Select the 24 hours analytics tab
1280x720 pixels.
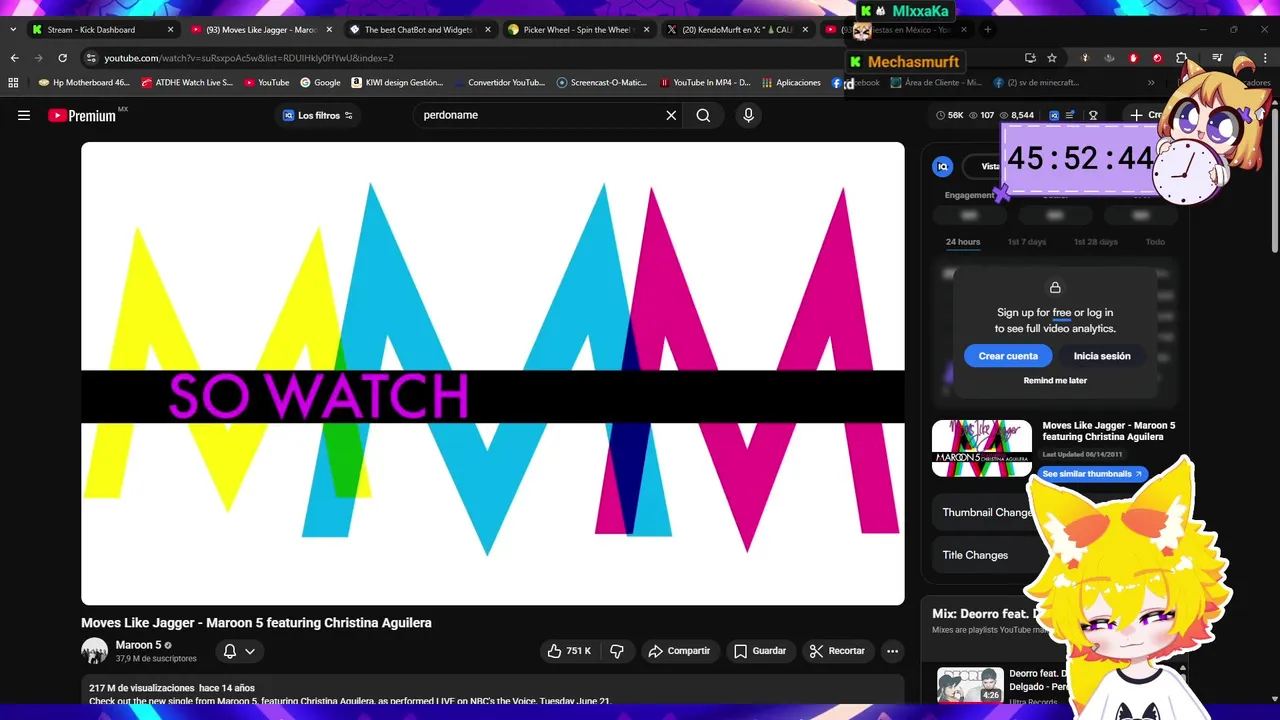pos(963,242)
